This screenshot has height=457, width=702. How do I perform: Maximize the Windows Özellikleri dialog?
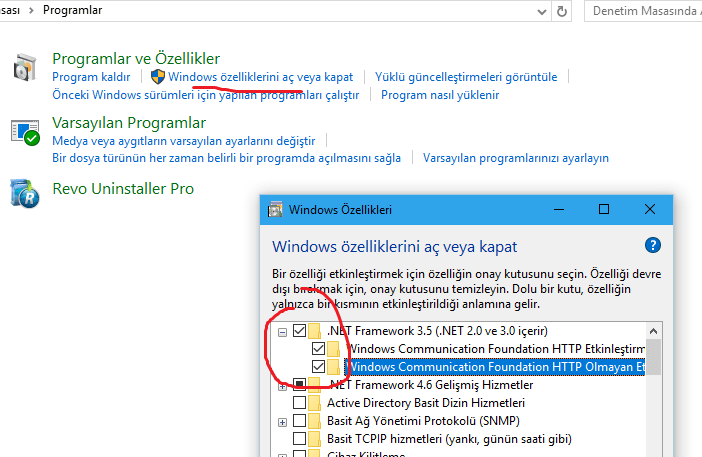pos(604,209)
